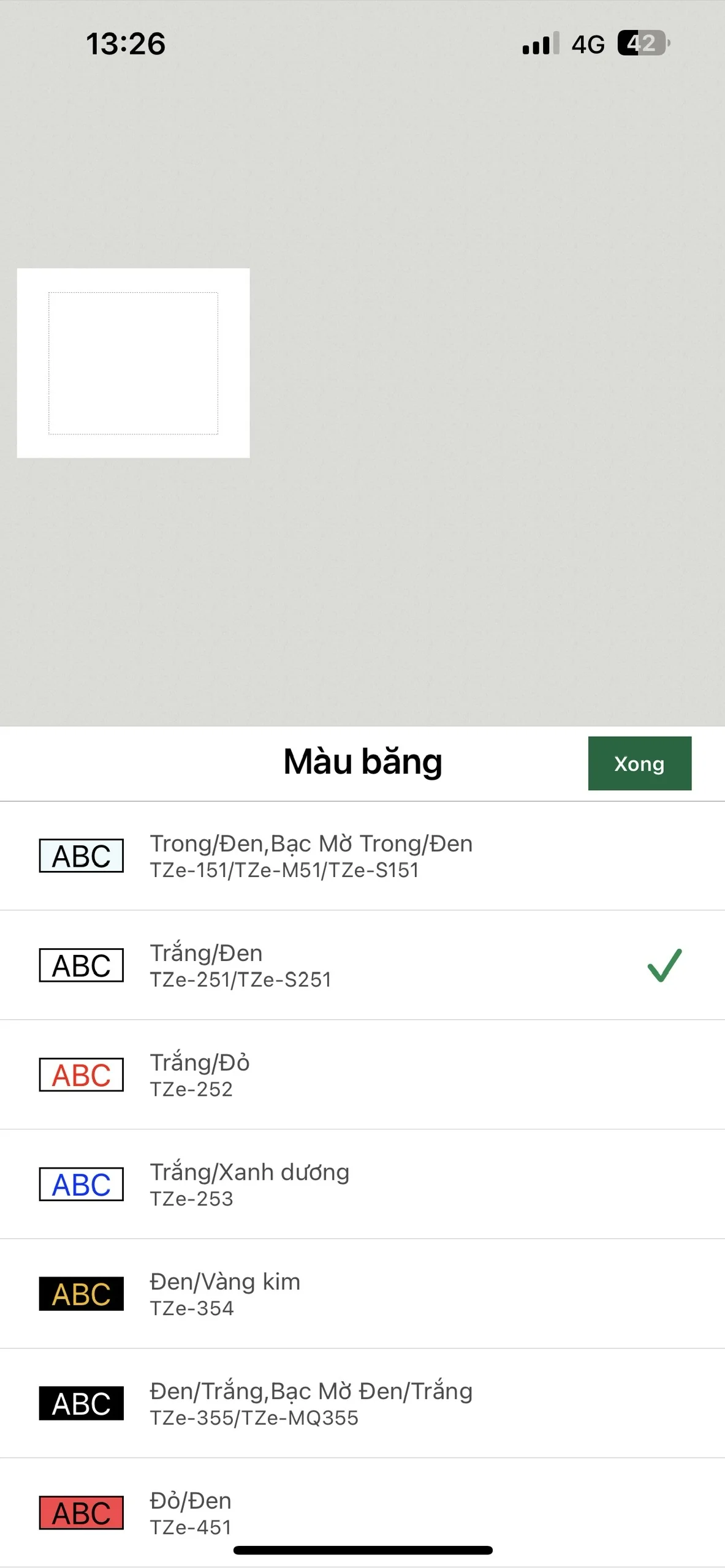Viewport: 725px width, 1568px height.
Task: Tap the cellular signal bars icon
Action: [540, 43]
